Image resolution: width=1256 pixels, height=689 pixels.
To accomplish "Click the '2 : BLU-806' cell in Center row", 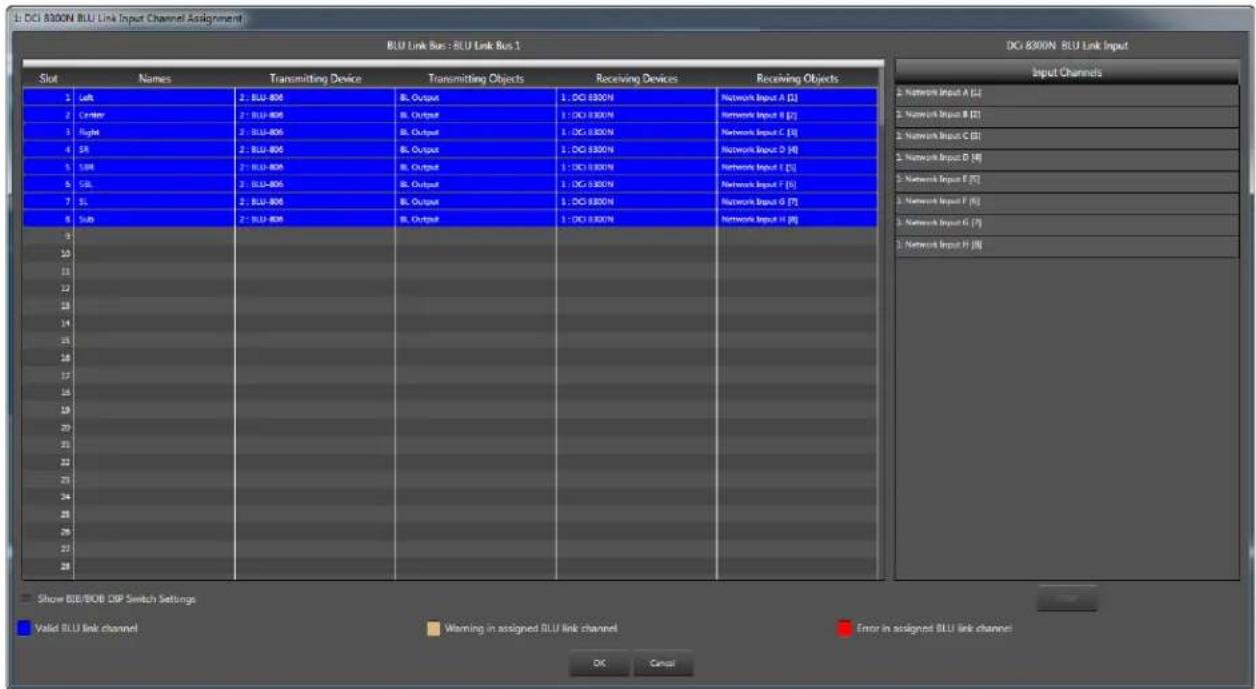I will [315, 115].
